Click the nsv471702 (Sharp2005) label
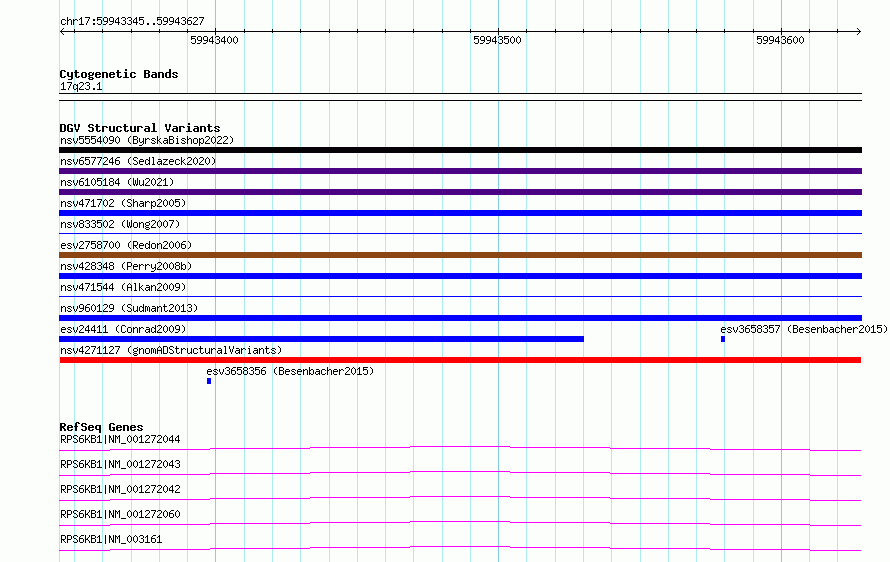Image resolution: width=890 pixels, height=562 pixels. [123, 203]
